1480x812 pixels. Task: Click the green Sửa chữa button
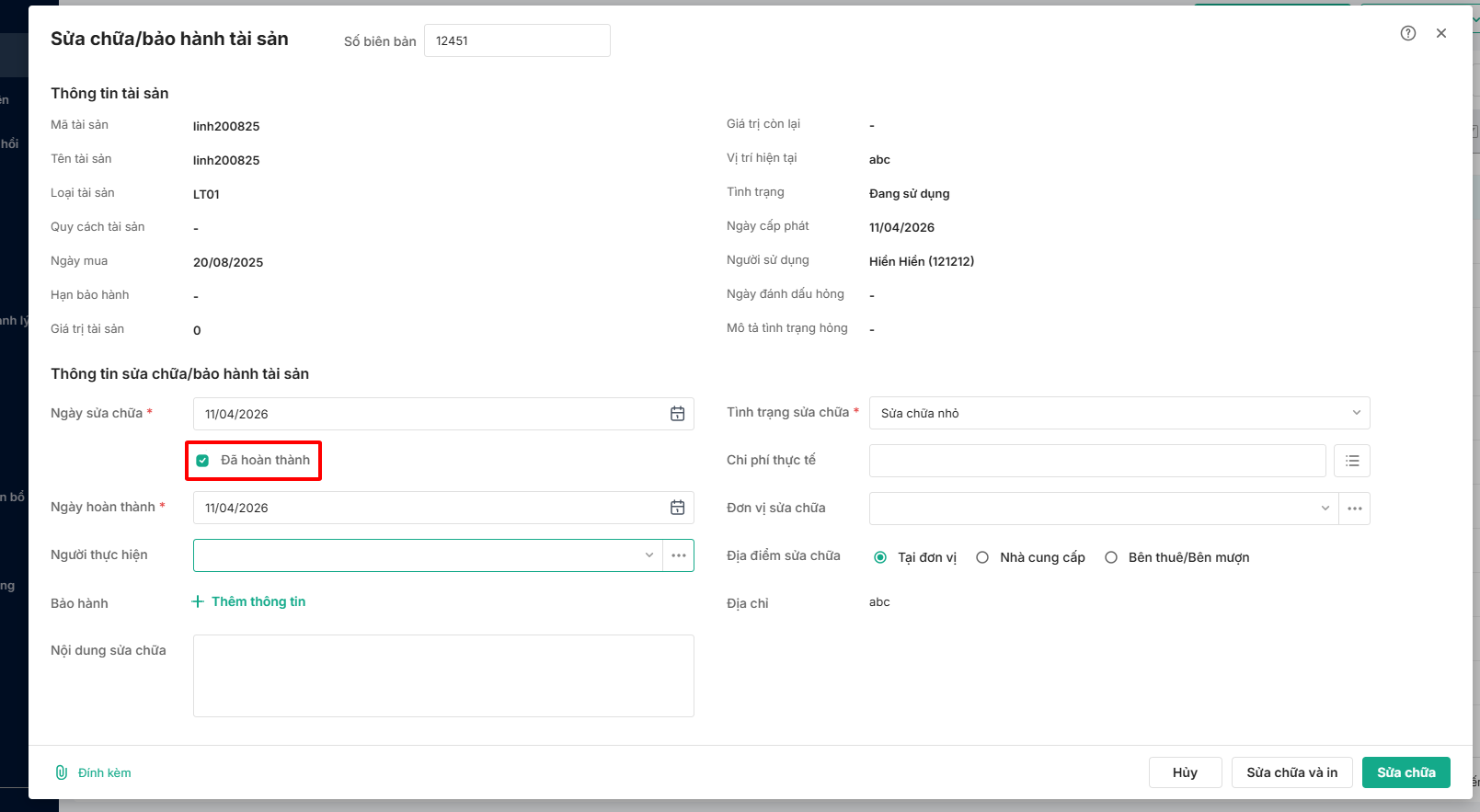pos(1405,772)
